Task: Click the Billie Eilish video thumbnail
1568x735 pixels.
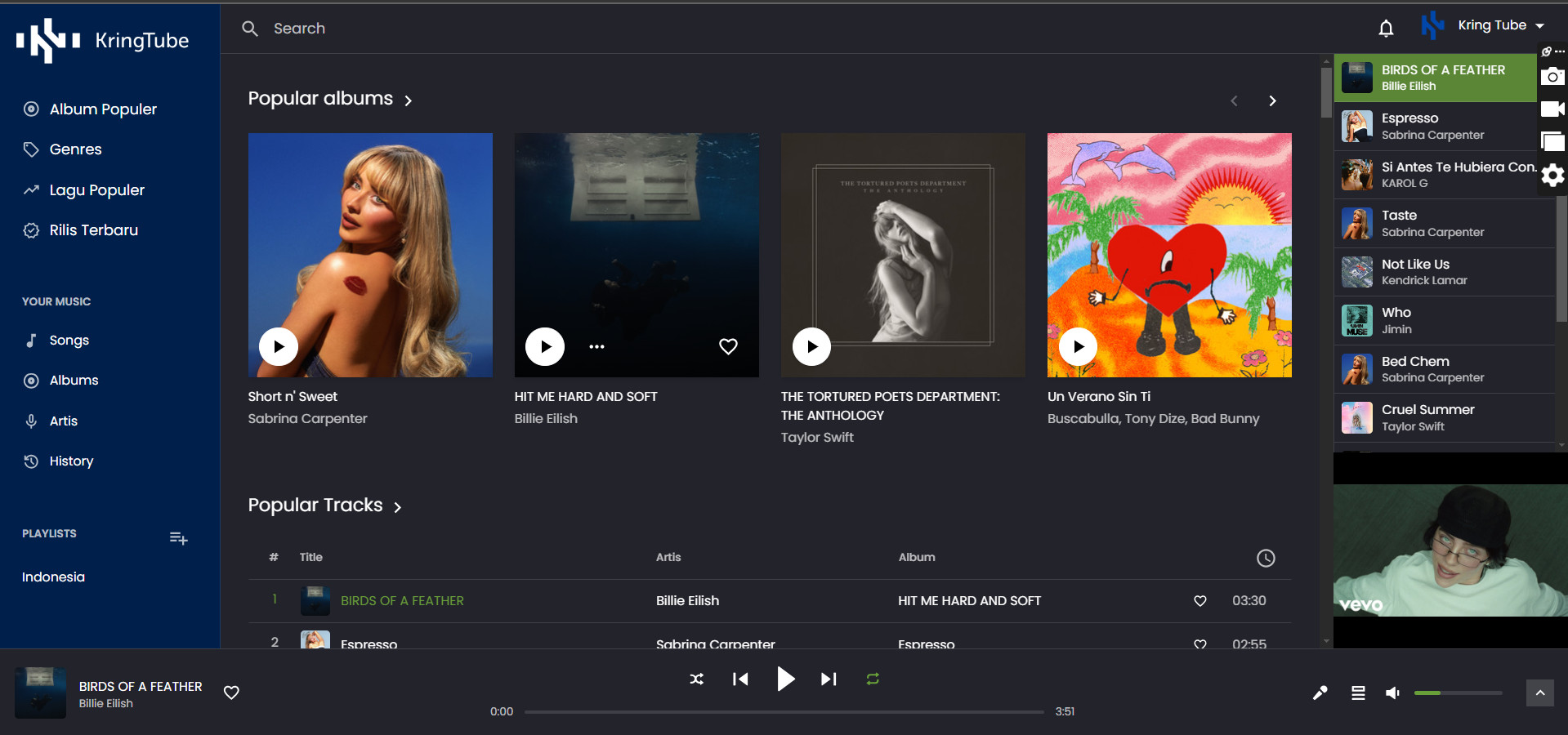Action: click(x=1450, y=550)
